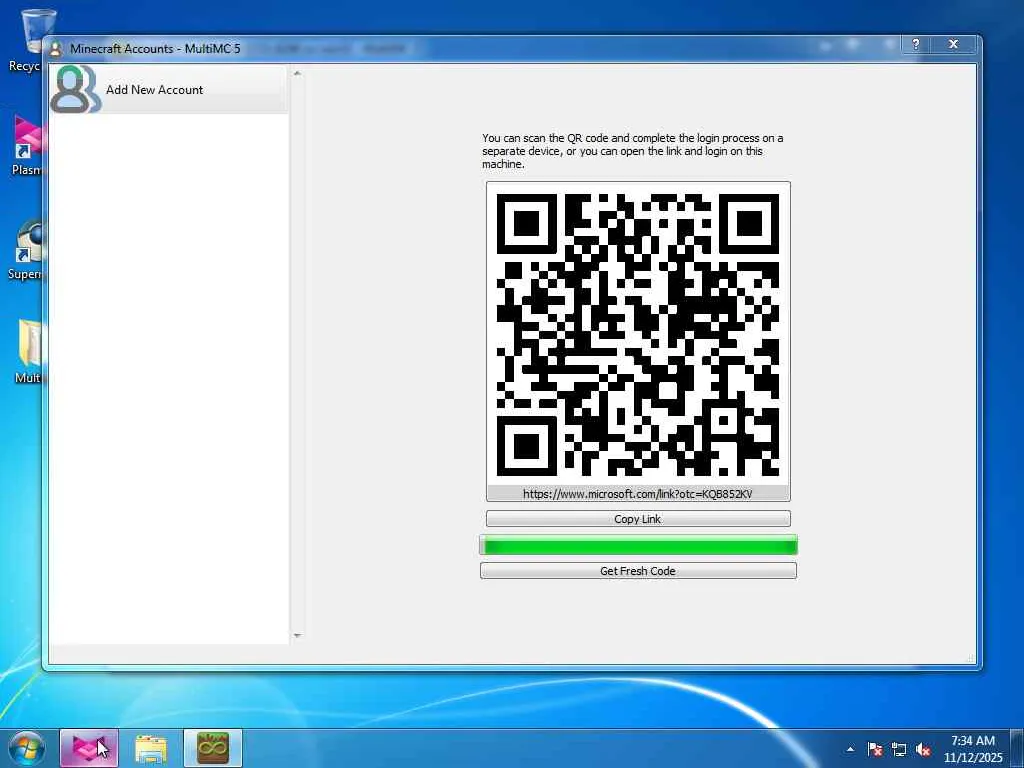Click the help question mark button
Screen dimensions: 1024x768
tap(916, 44)
